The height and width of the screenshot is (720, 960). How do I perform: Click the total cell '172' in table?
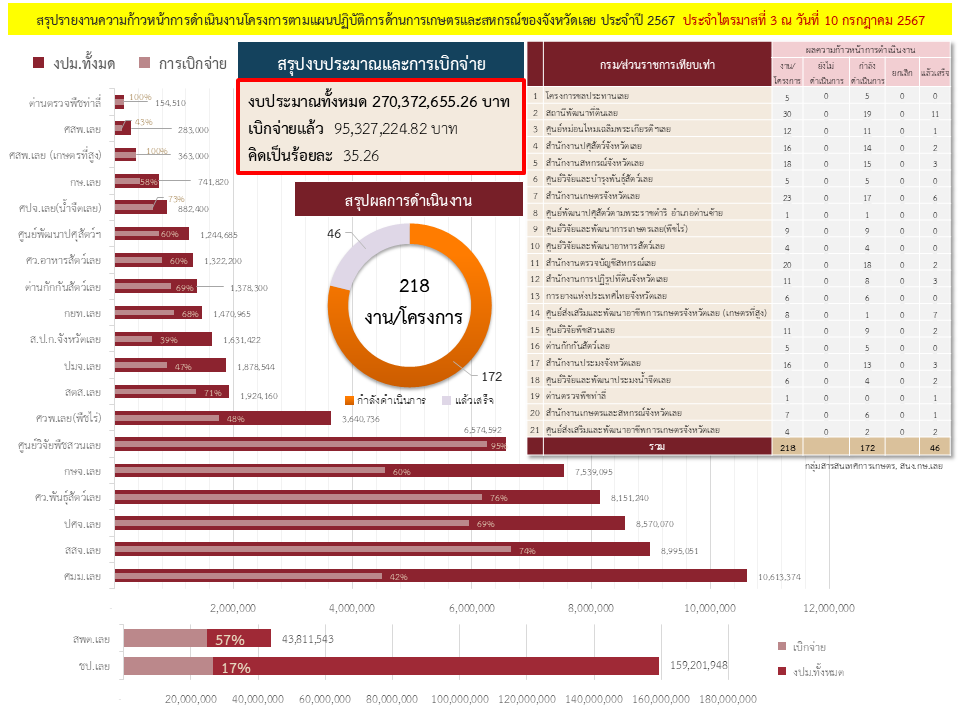coord(867,448)
